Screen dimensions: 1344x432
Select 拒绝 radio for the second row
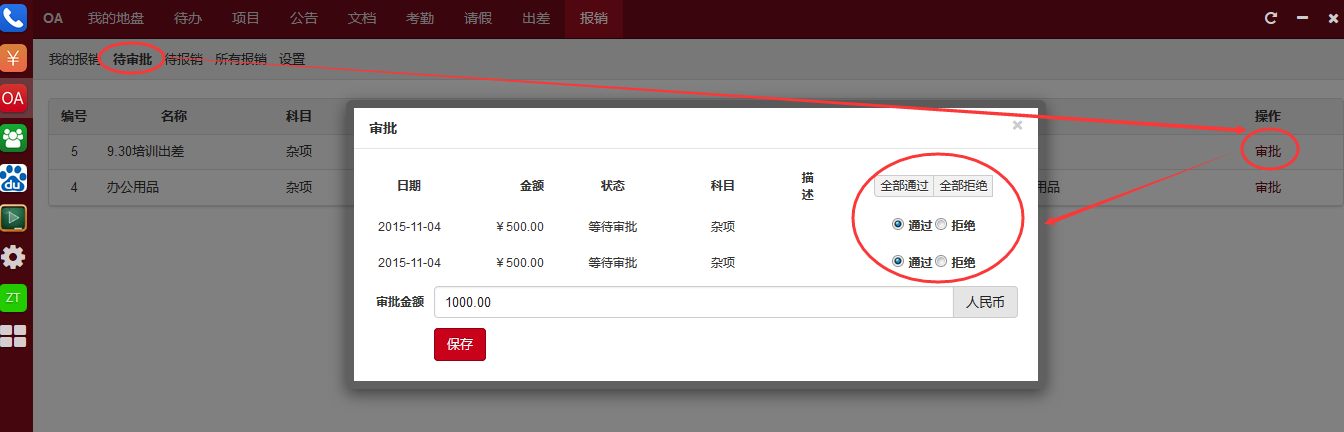[940, 262]
